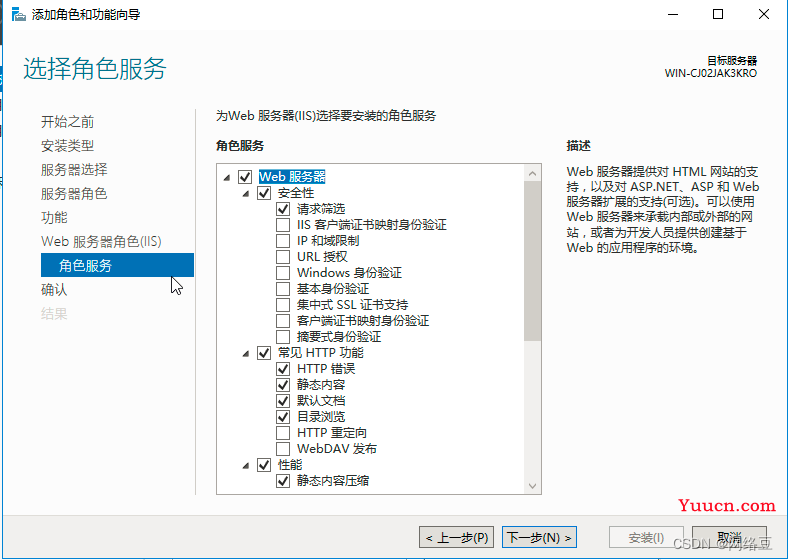Select Web 服务器 tree label
Viewport: 788px width, 560px height.
pos(292,177)
